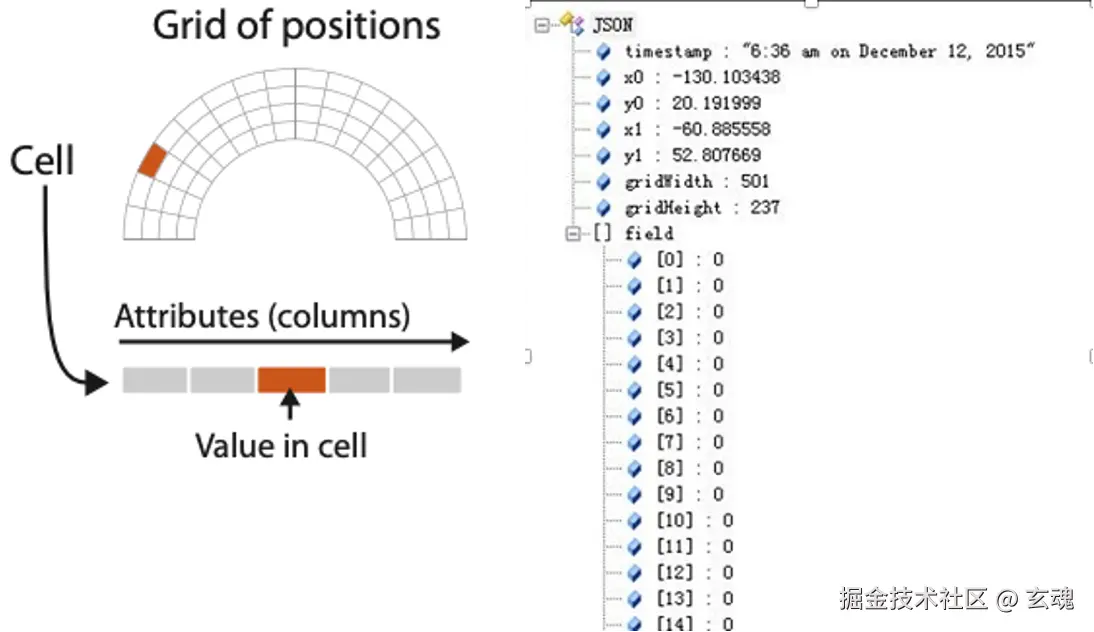Click the gridWidth property icon
Screen dimensions: 1094x632
pyautogui.click(x=604, y=182)
